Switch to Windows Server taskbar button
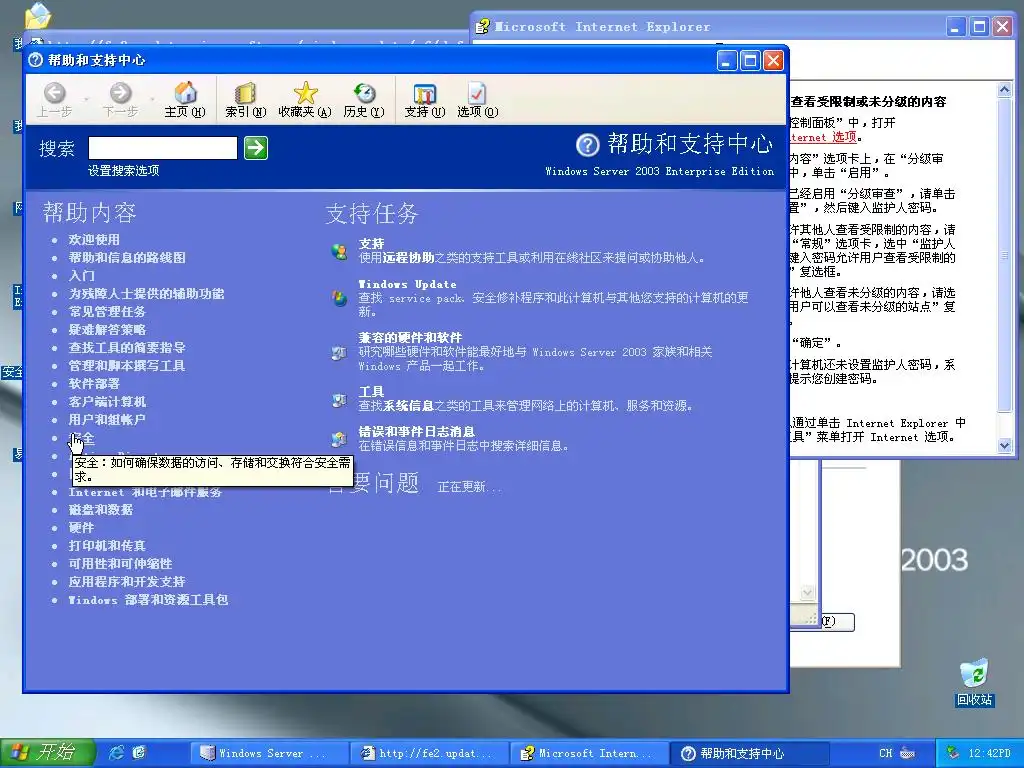 269,753
